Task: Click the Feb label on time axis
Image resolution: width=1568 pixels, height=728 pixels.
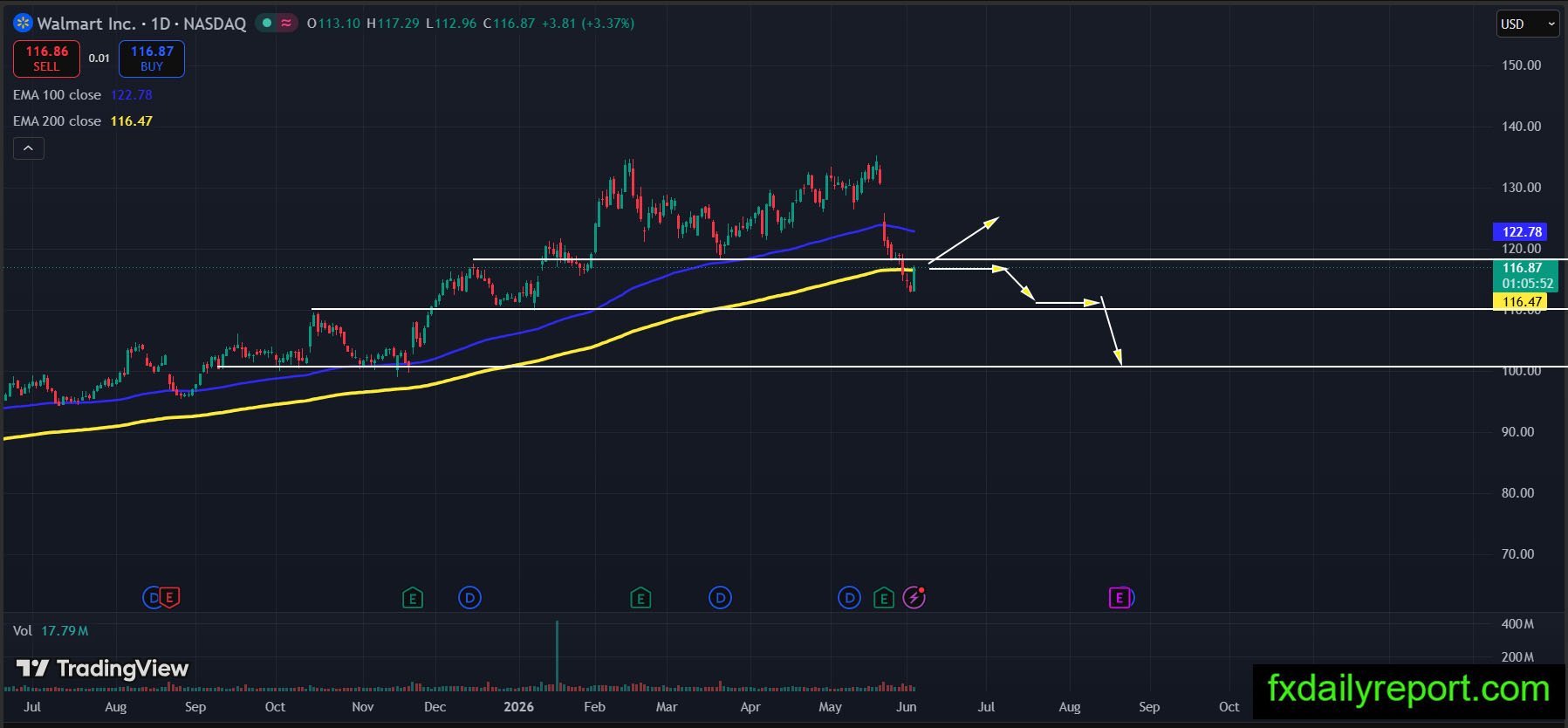Action: (x=594, y=707)
